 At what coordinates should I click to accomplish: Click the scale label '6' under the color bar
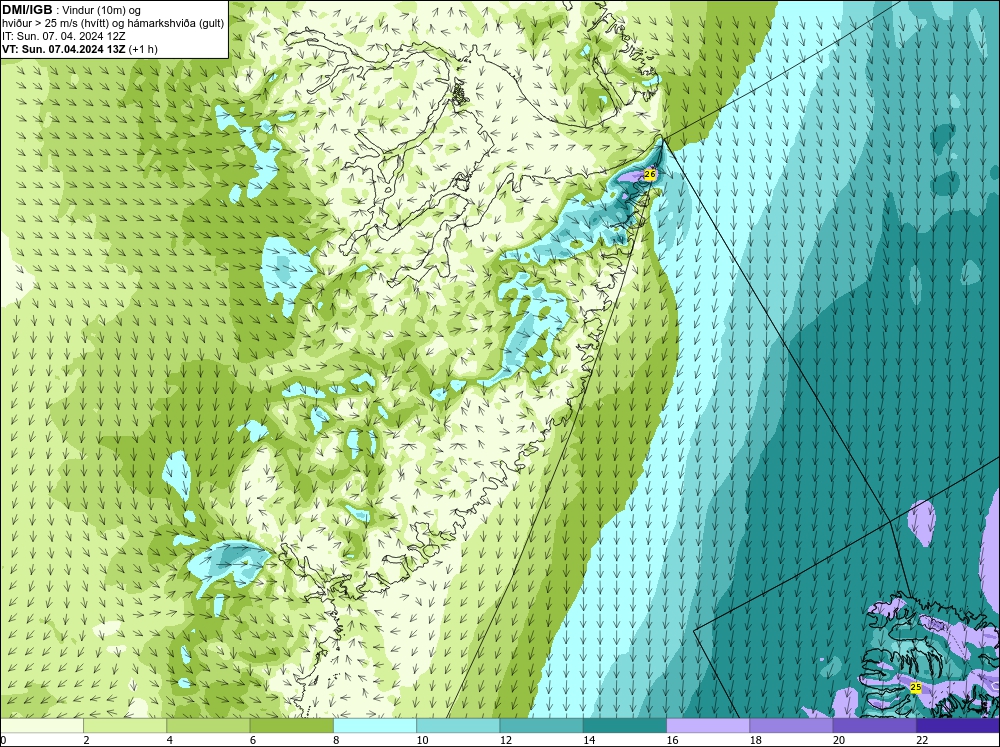253,740
